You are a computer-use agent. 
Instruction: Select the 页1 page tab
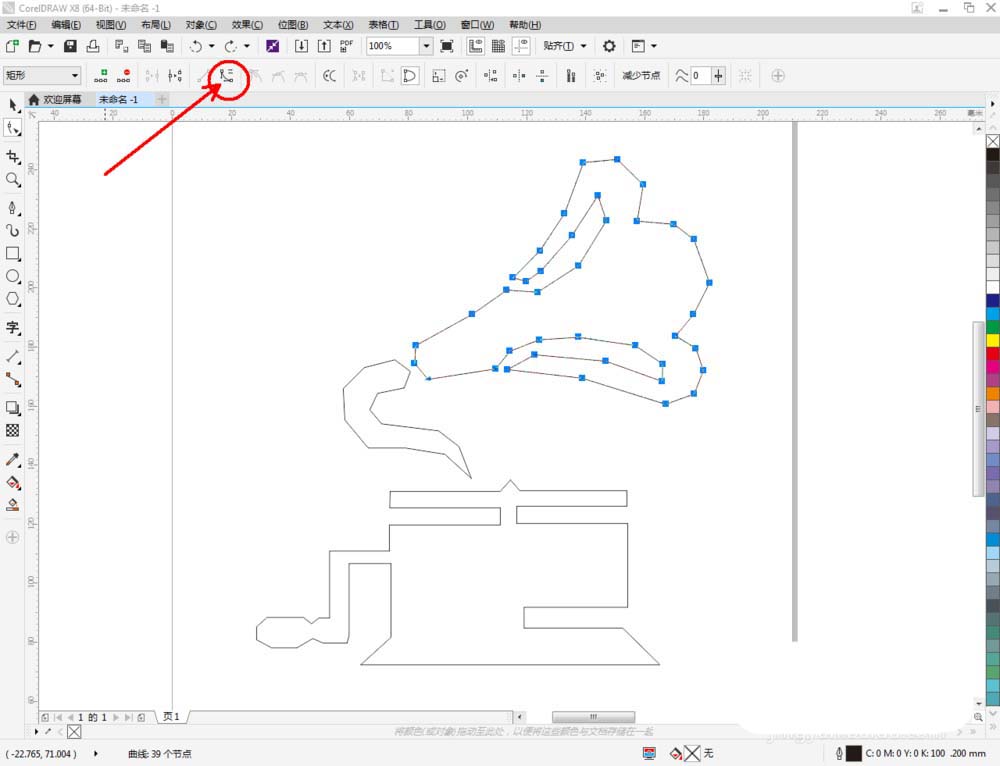tap(171, 717)
